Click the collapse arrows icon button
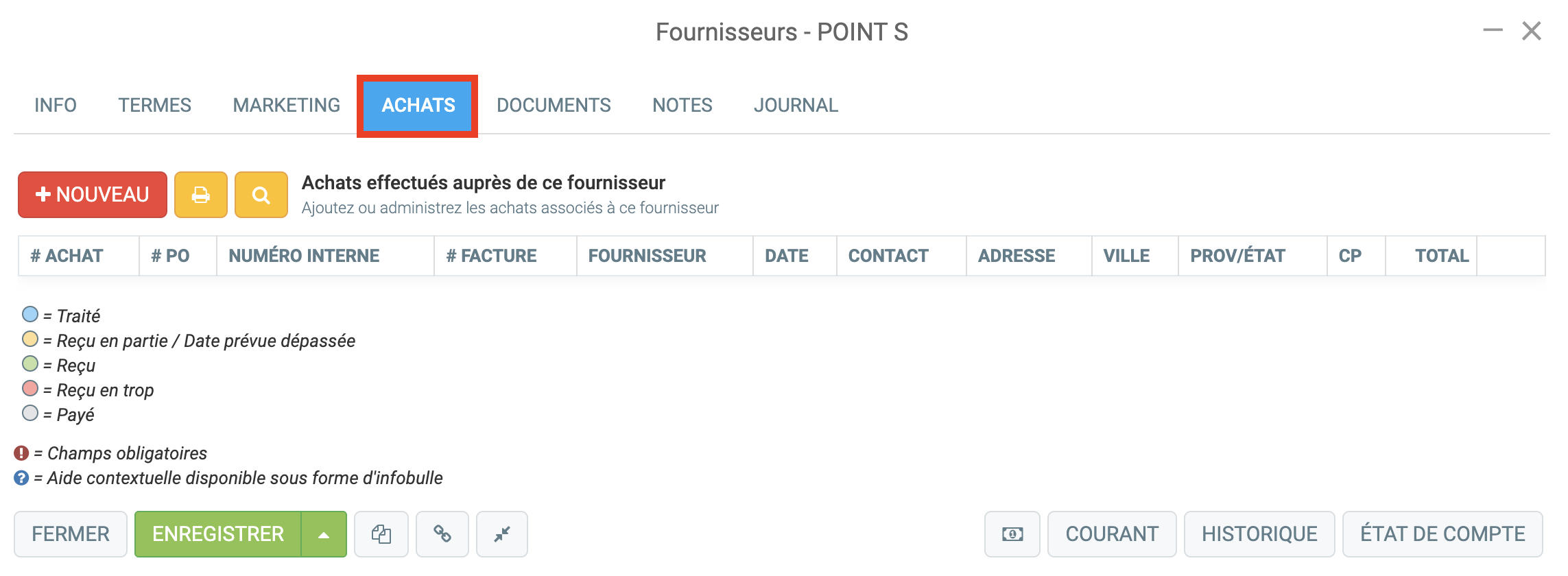 (x=502, y=533)
